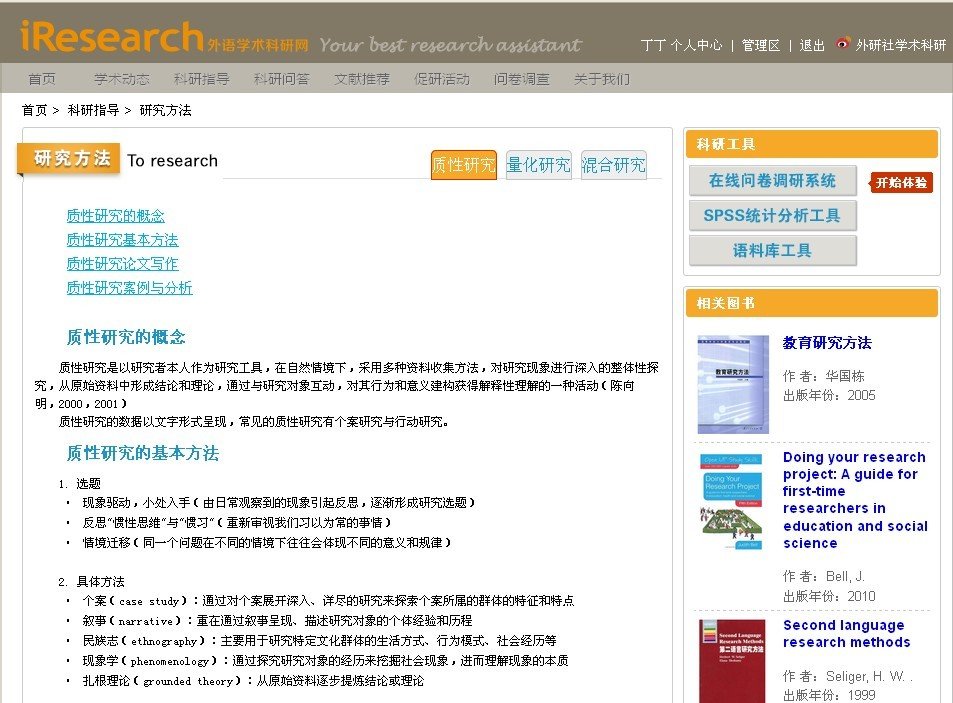Viewport: 953px width, 703px height.
Task: Go to 科研指导 in the navigation bar
Action: (x=201, y=79)
